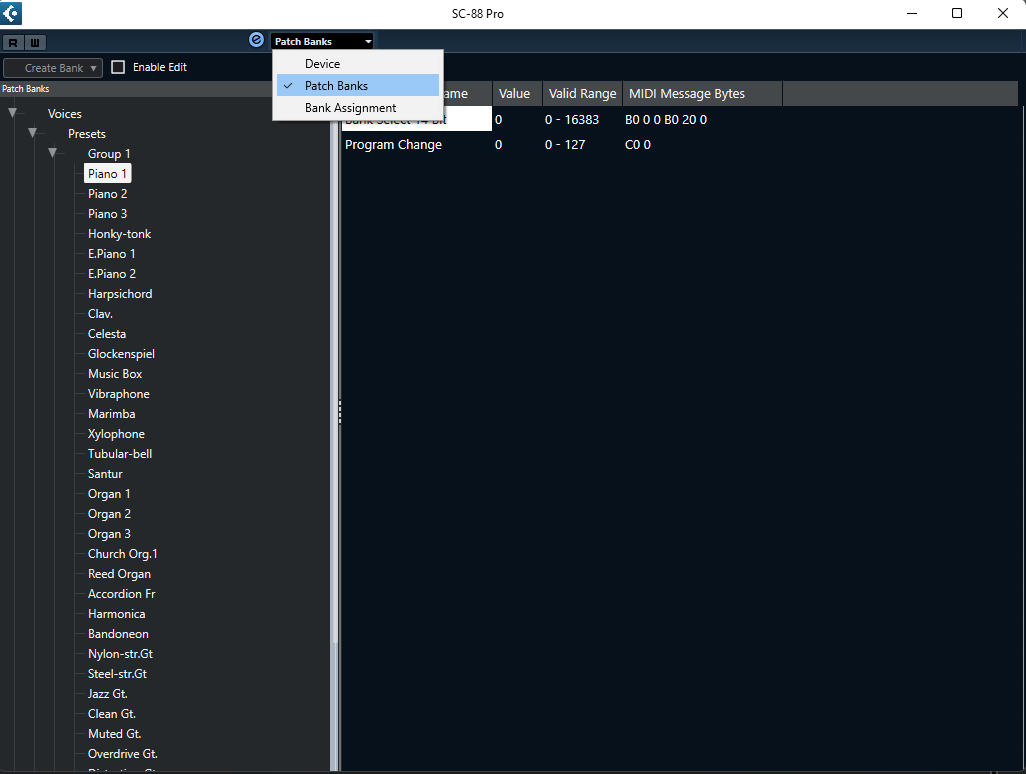Screen dimensions: 1026x774
Task: Choose Device from the dropdown menu
Action: click(x=358, y=63)
